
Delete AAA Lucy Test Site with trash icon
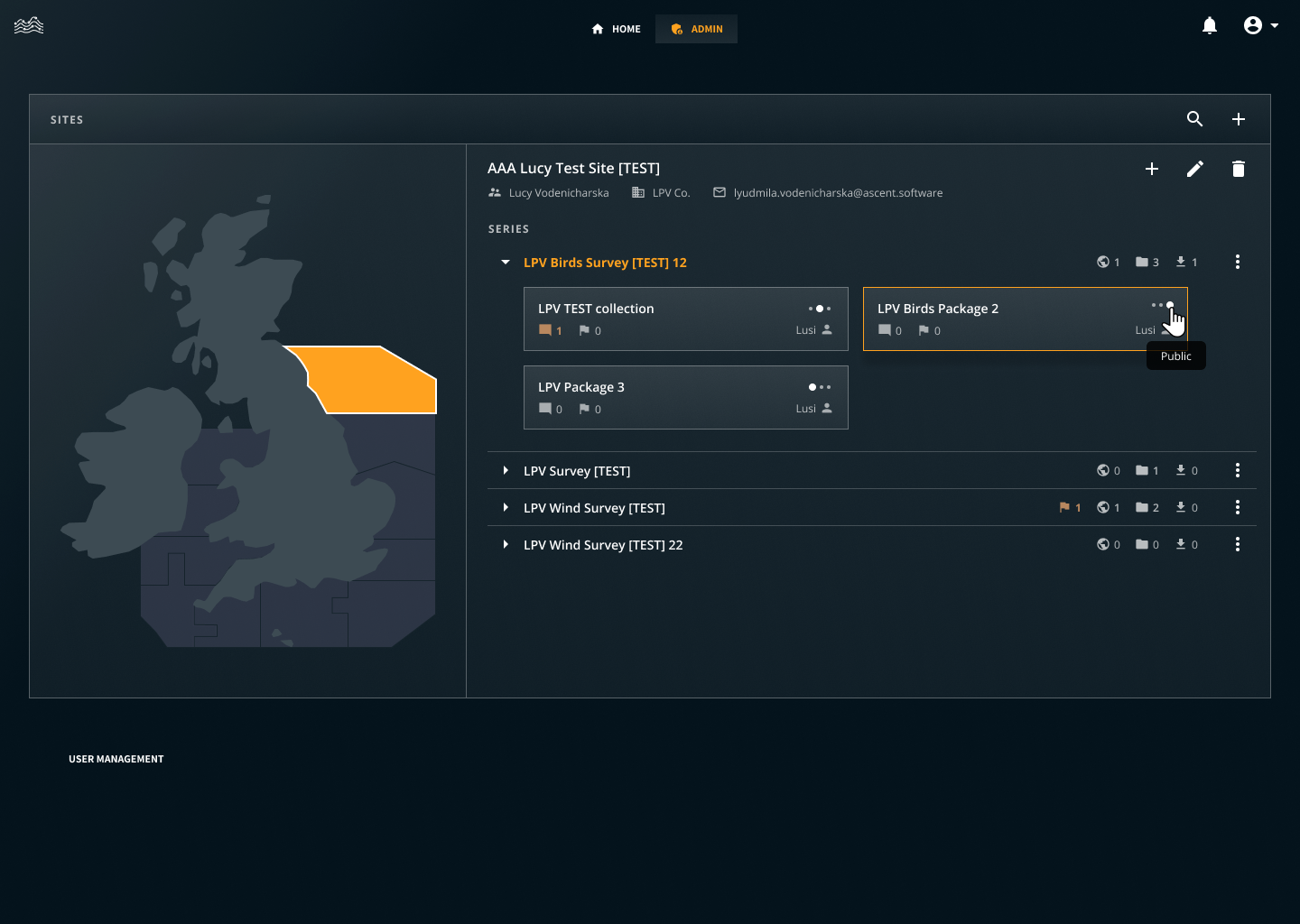pyautogui.click(x=1239, y=169)
